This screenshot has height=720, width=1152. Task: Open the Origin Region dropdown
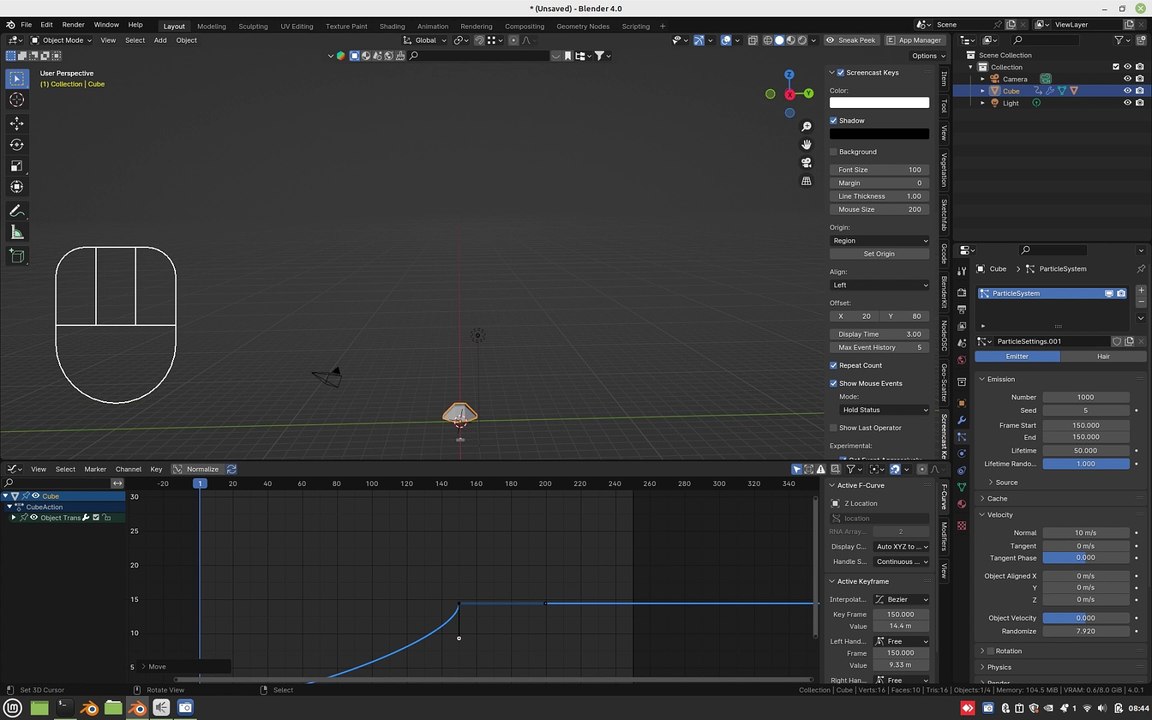pyautogui.click(x=879, y=241)
